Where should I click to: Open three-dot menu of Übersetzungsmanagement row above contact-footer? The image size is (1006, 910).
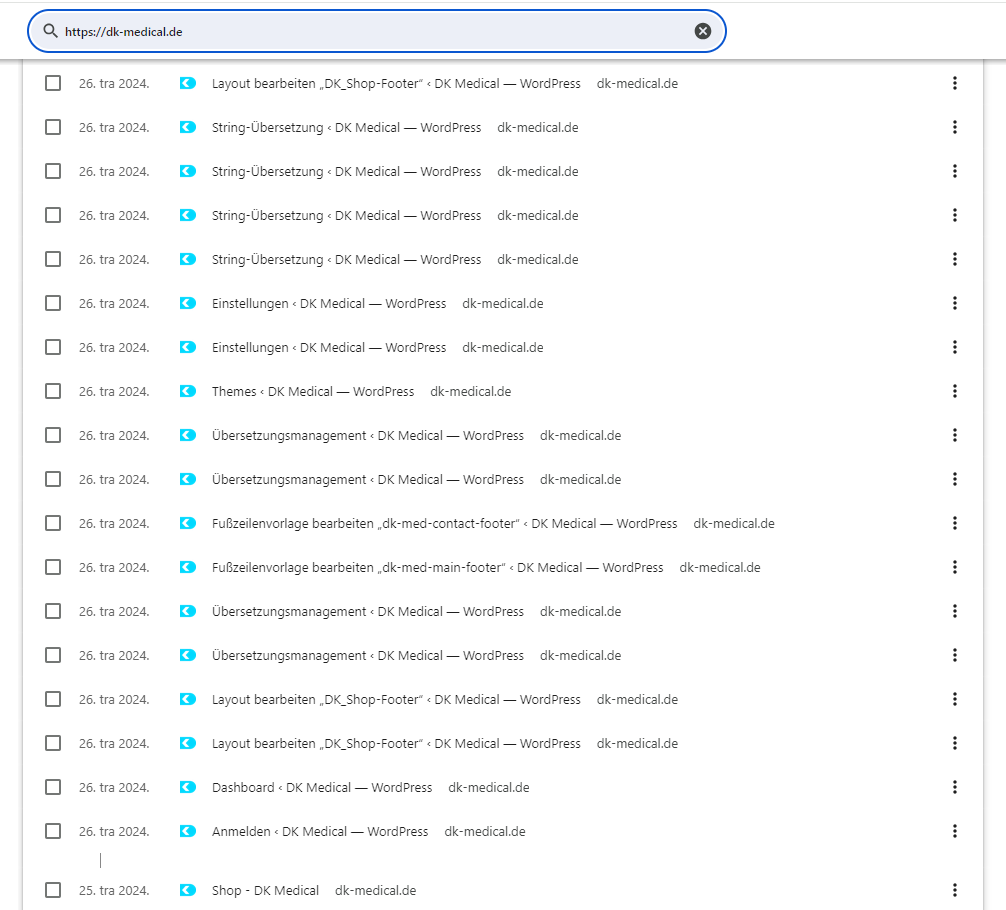[x=955, y=479]
